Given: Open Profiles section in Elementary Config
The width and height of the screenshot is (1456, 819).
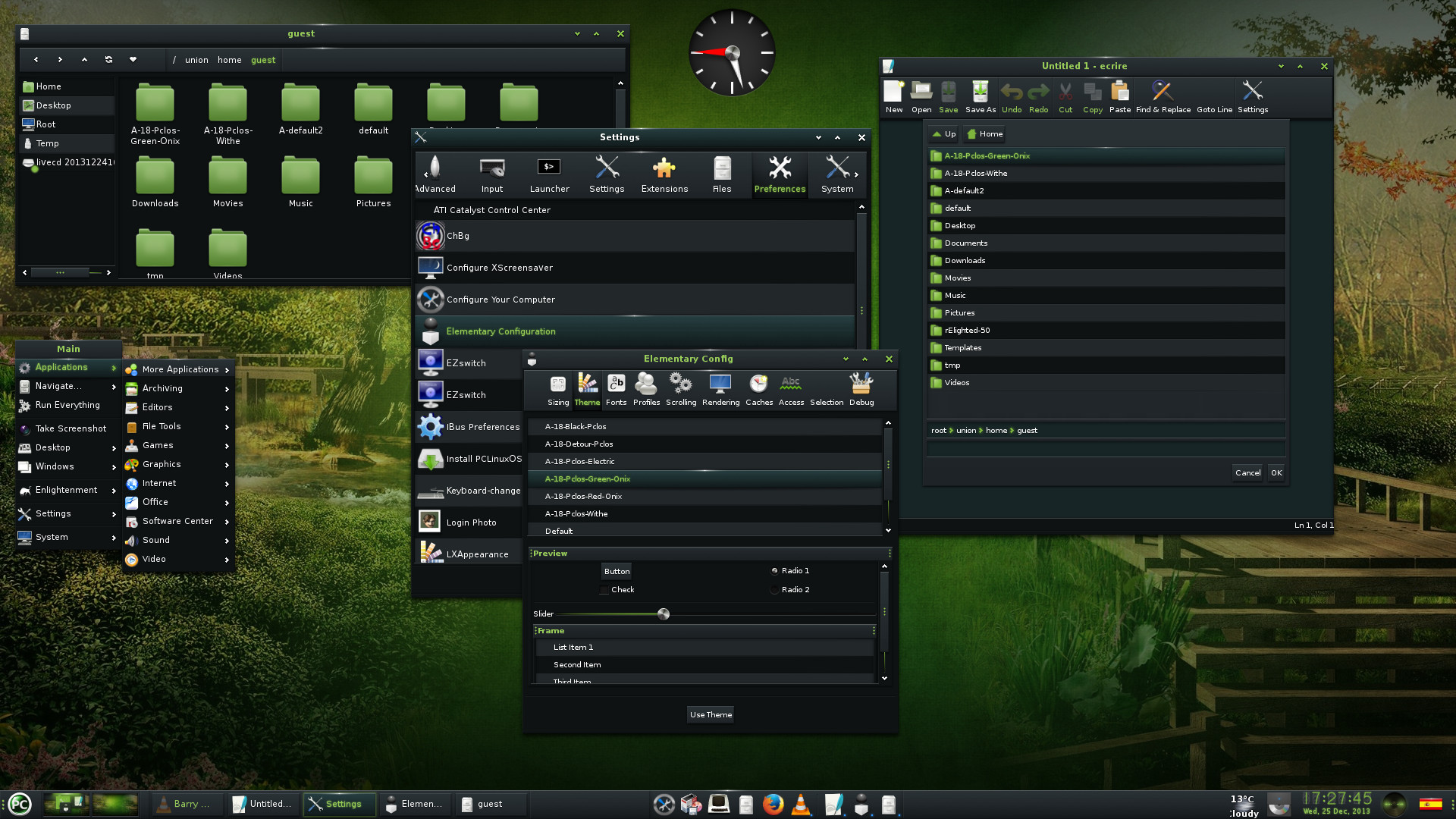Looking at the screenshot, I should pos(646,390).
